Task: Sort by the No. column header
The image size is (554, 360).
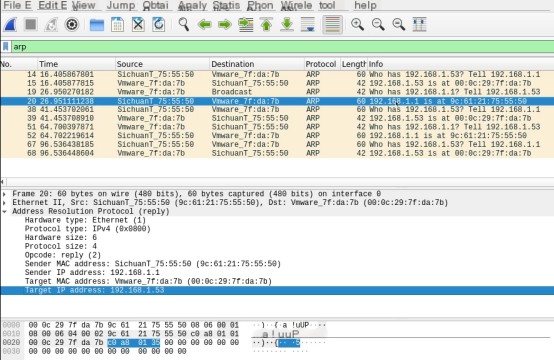Action: click(x=19, y=64)
